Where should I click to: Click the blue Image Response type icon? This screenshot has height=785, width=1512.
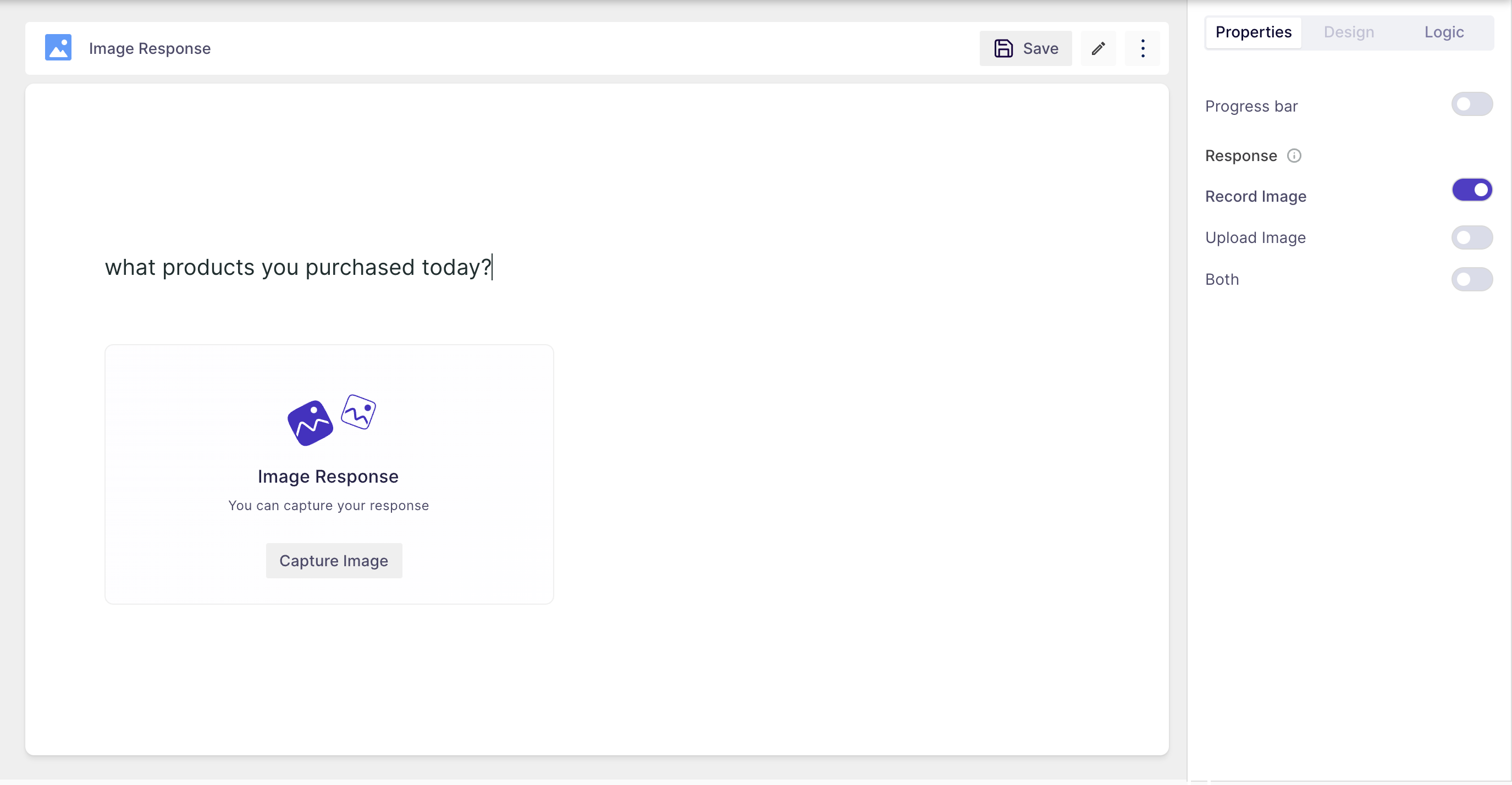click(58, 47)
